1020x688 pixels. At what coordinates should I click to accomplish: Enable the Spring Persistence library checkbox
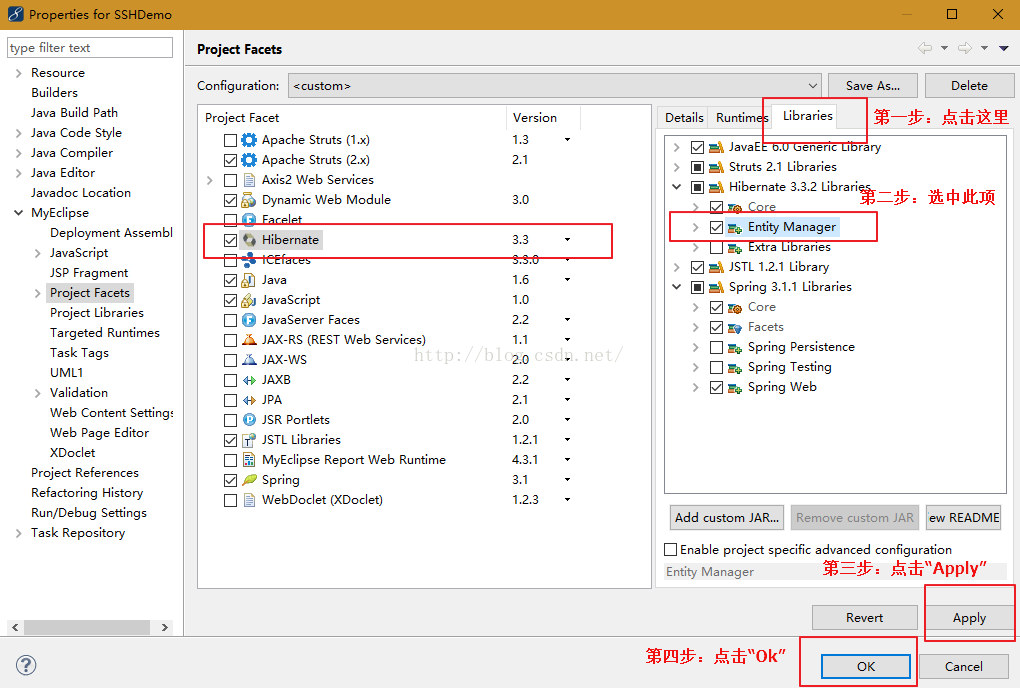(x=716, y=347)
